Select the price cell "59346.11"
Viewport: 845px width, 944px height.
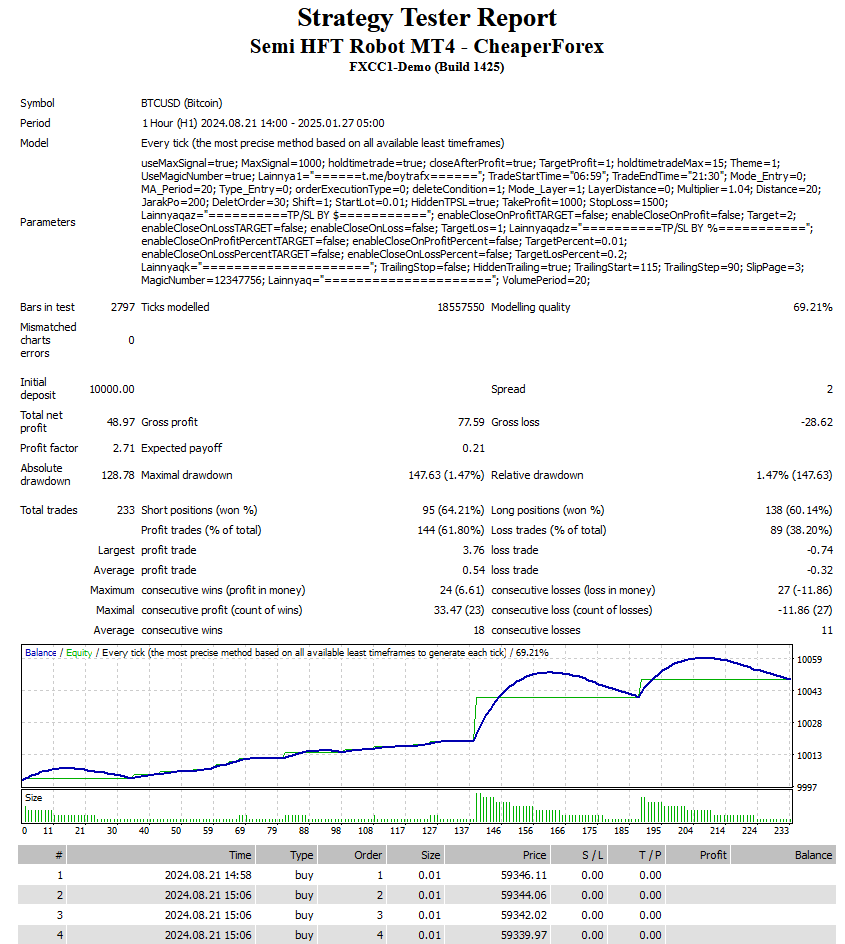click(x=524, y=875)
